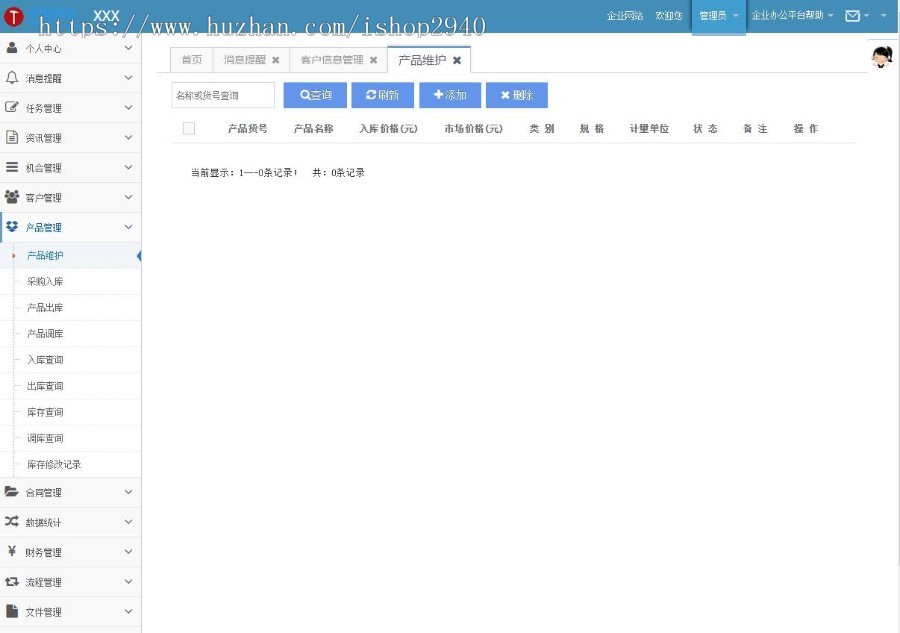Screen dimensions: 900x633
Task: Click the 企业网站 link in top bar
Action: click(x=625, y=16)
